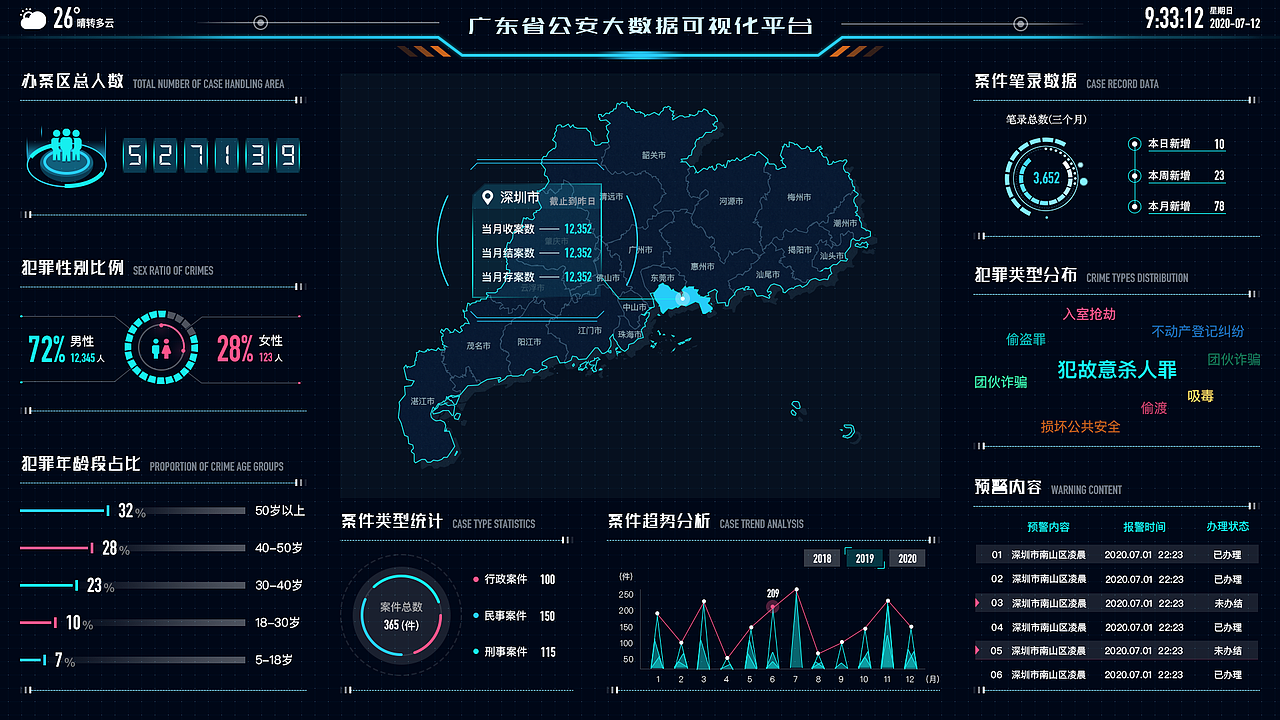Click the 广东省公安大数据可视化平台 title

pyautogui.click(x=640, y=26)
